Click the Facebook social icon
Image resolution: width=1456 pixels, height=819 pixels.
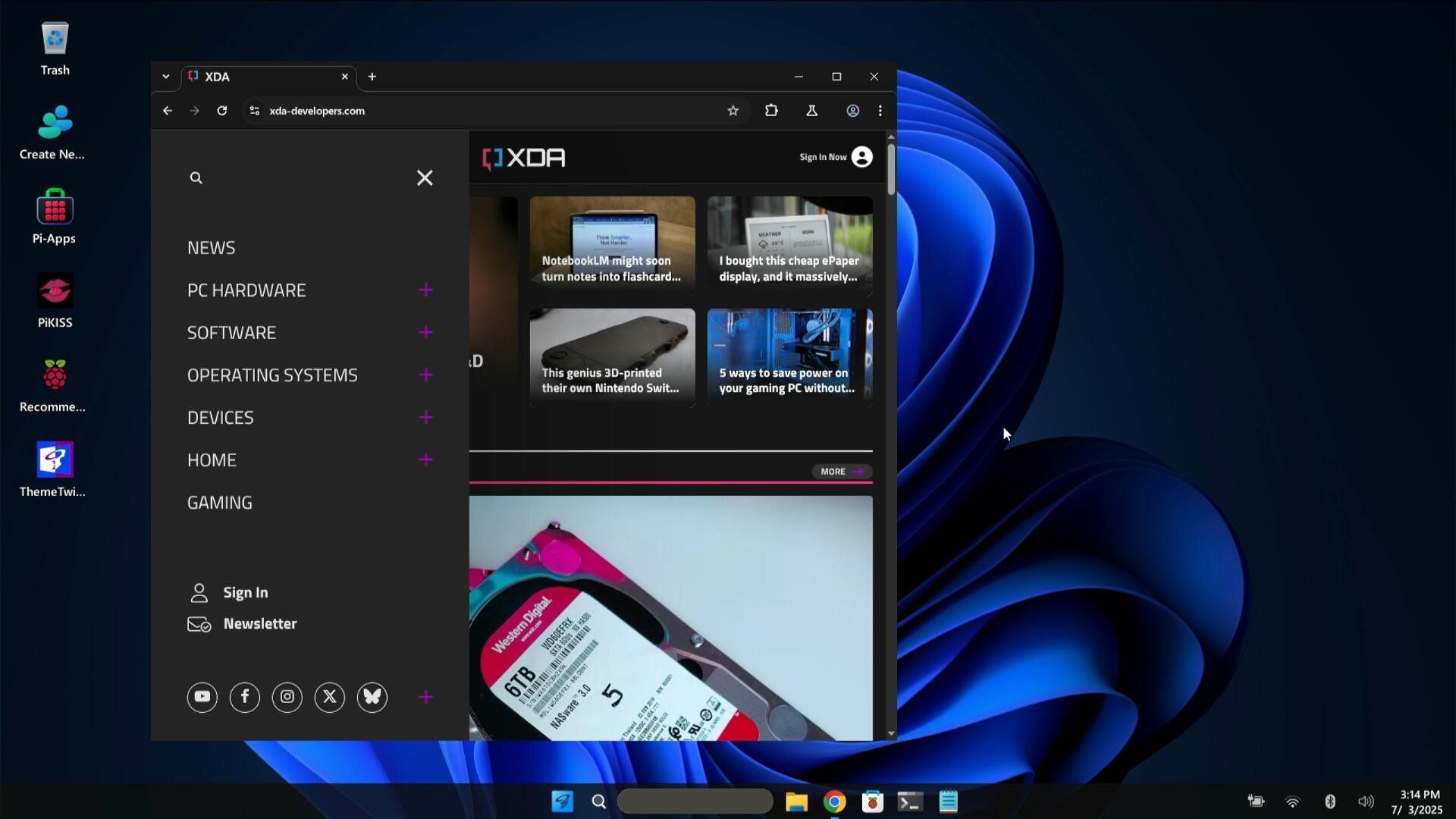click(x=244, y=697)
